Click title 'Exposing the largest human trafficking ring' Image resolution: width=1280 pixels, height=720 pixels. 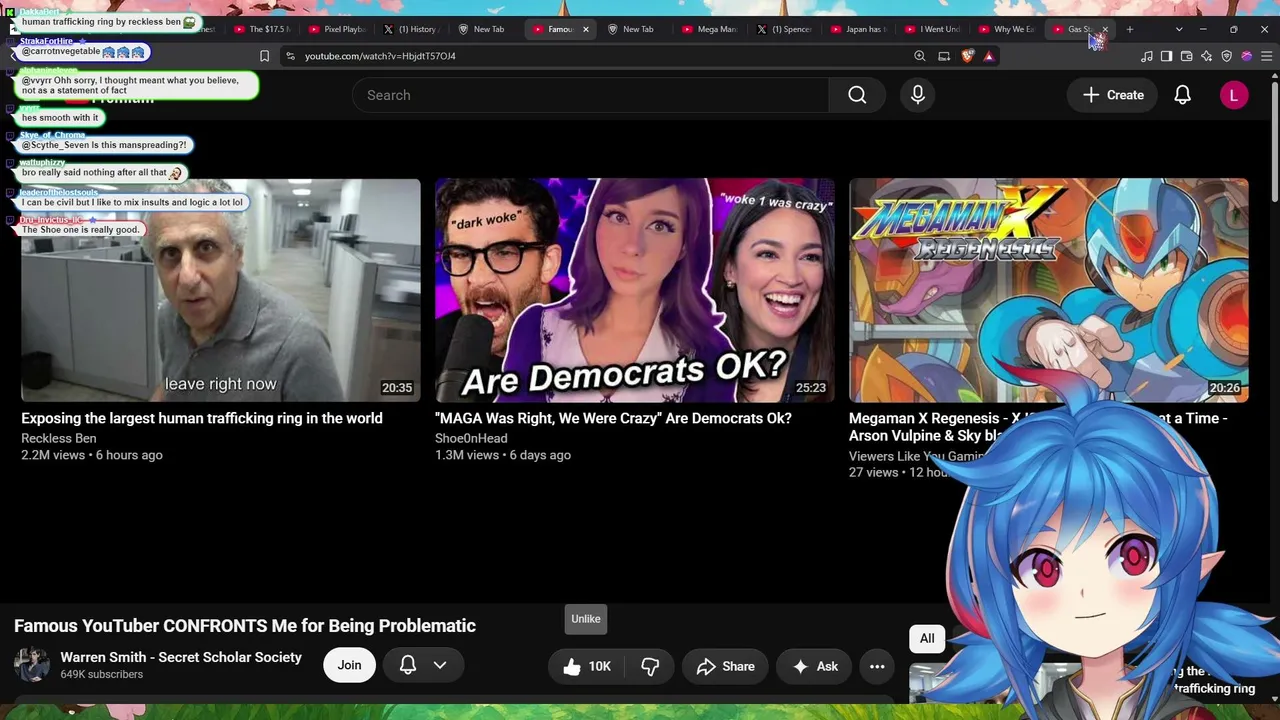[202, 418]
